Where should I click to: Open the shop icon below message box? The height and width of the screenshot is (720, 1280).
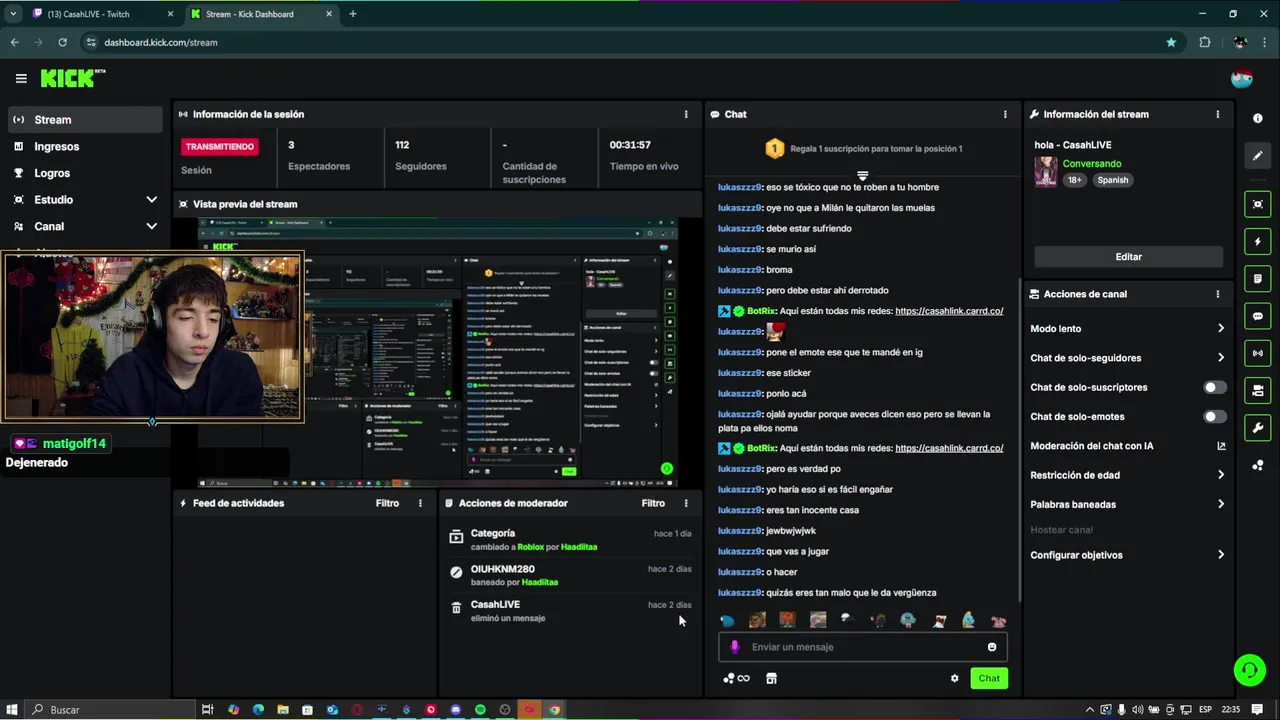click(771, 678)
